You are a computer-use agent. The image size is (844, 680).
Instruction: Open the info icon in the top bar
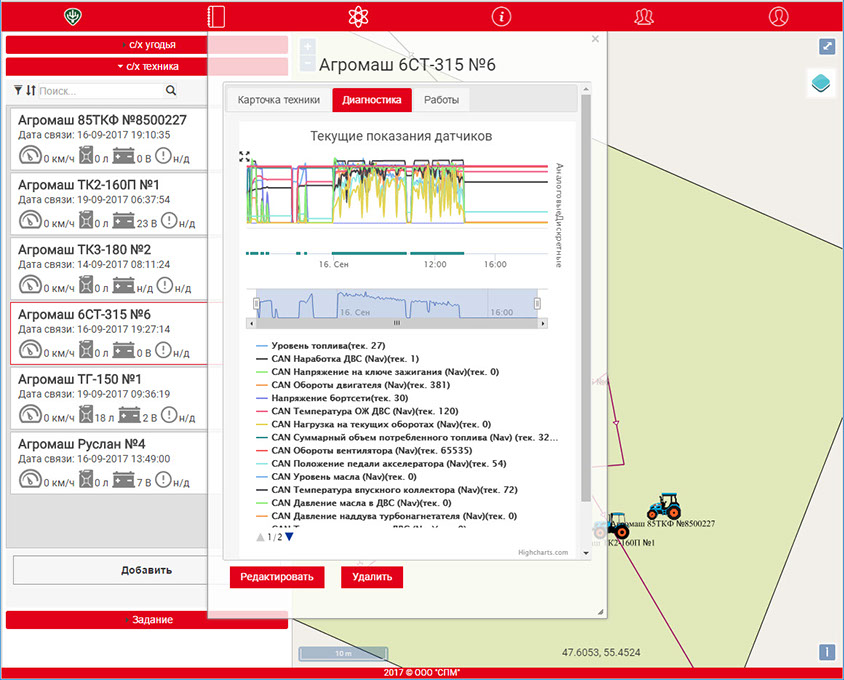pos(502,16)
